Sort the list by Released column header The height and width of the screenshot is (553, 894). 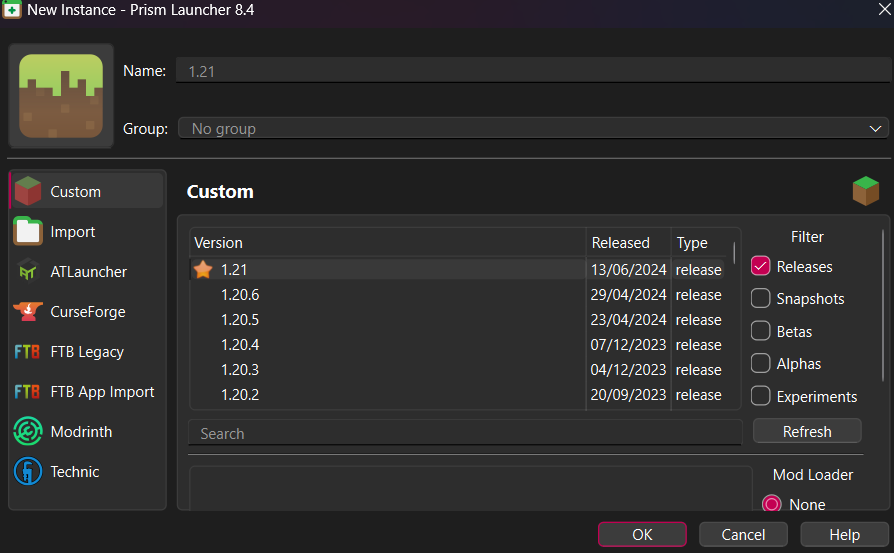621,242
